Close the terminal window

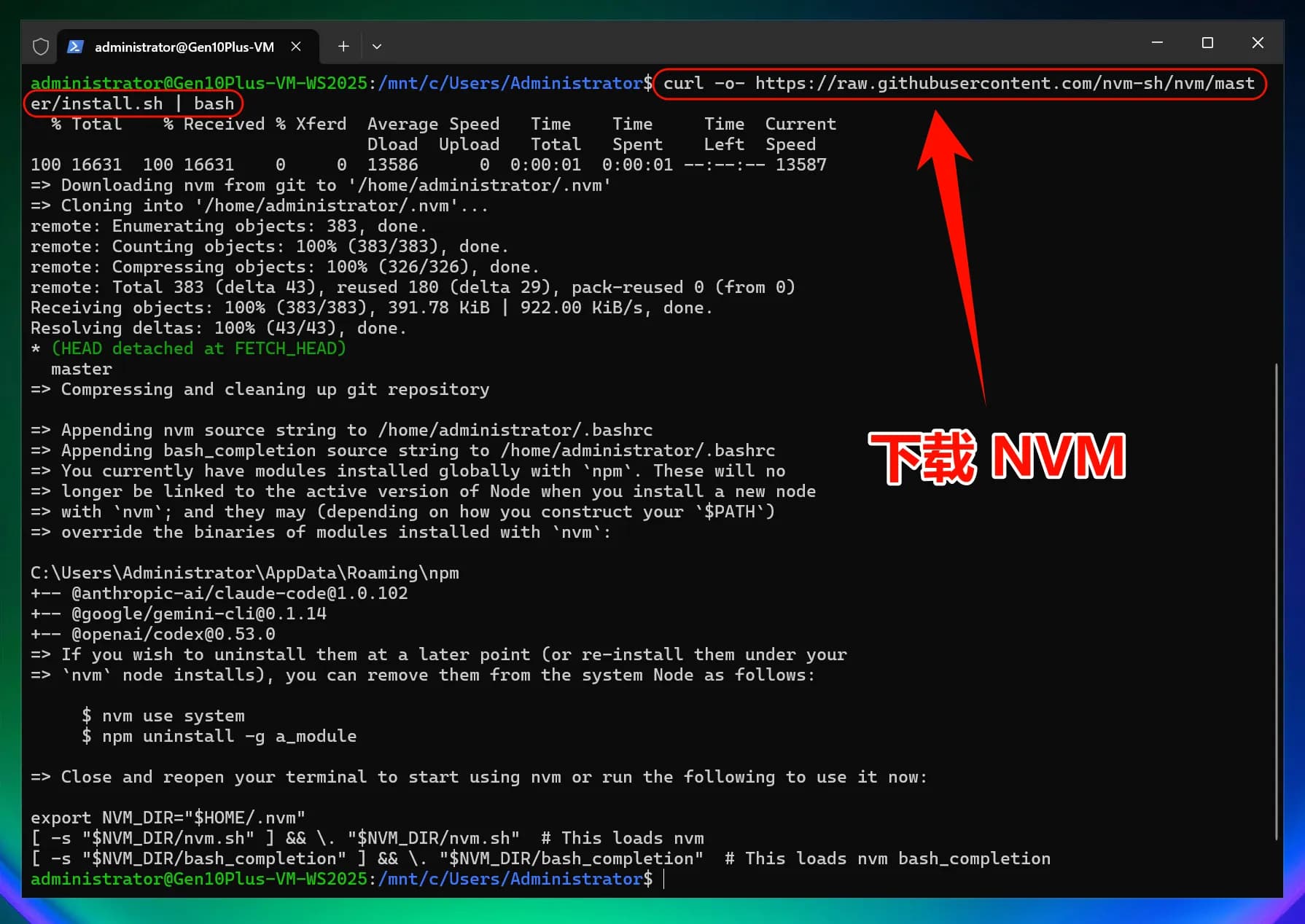coord(1258,43)
